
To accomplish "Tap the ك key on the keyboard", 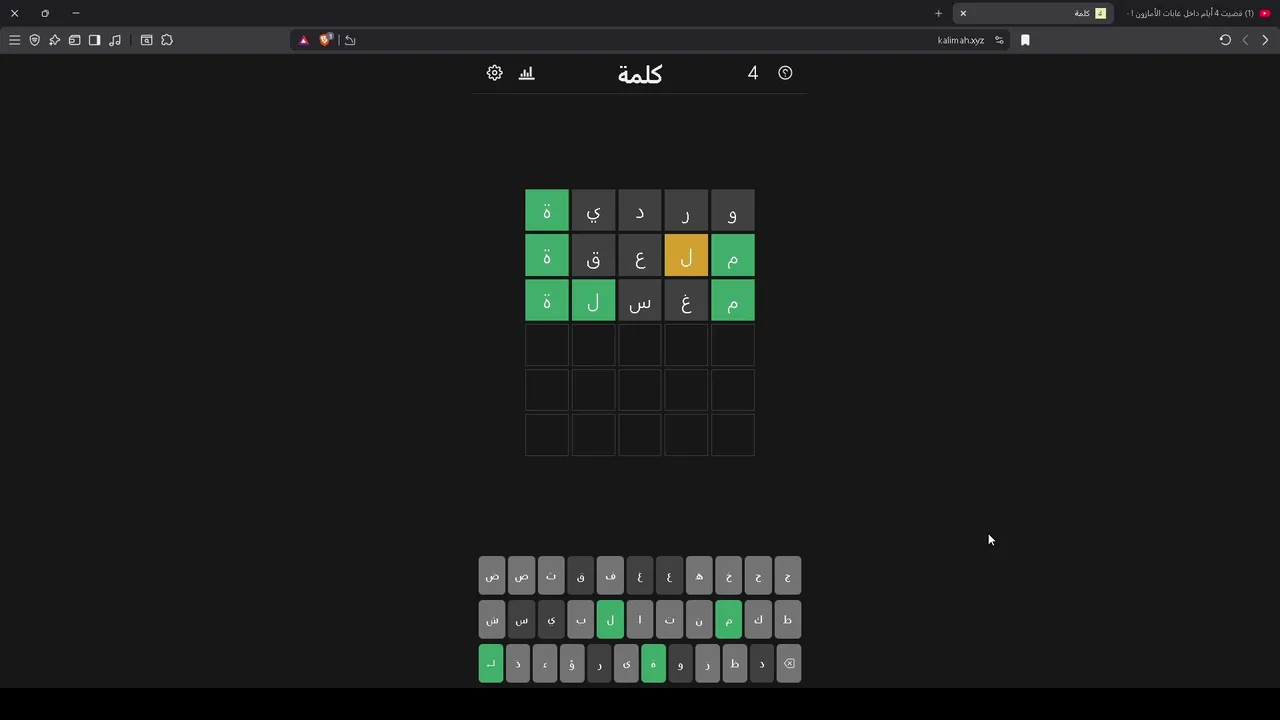I will [758, 620].
